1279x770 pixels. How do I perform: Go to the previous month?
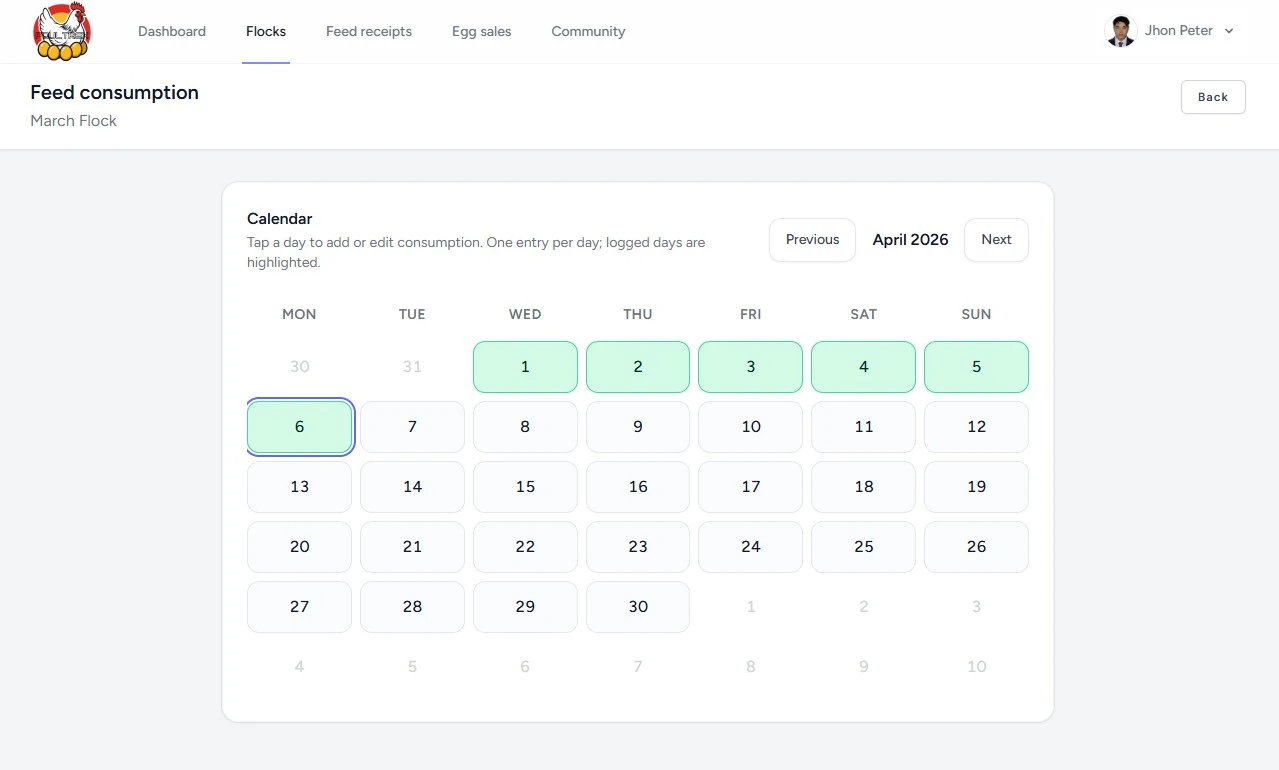pyautogui.click(x=811, y=240)
